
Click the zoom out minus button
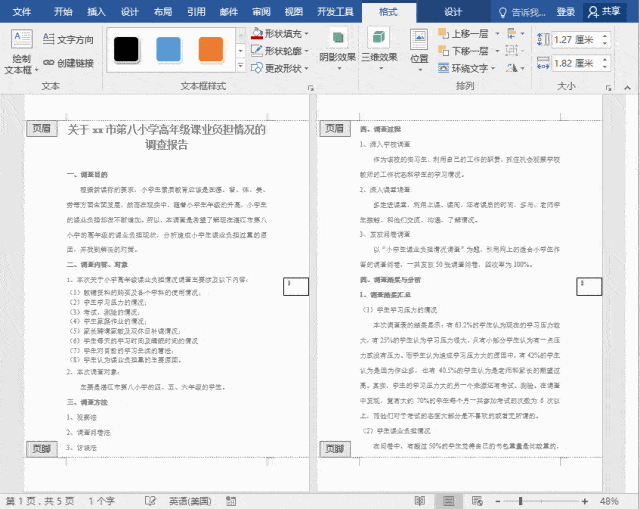pyautogui.click(x=498, y=501)
